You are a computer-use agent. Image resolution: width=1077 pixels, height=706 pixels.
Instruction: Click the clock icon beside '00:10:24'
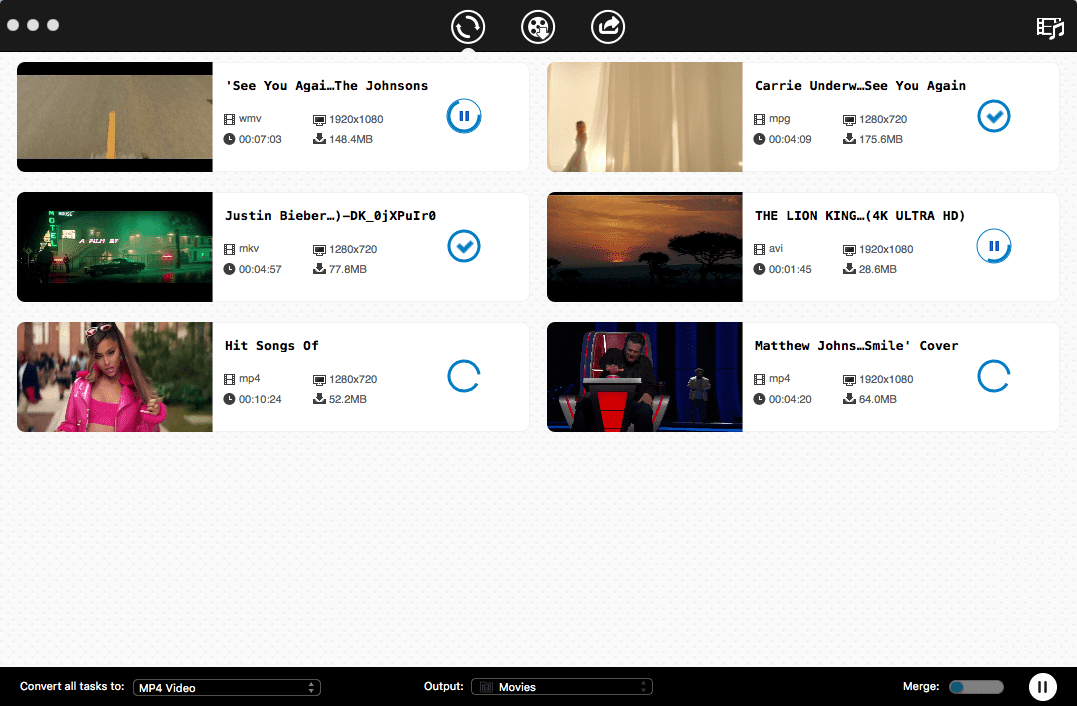229,399
